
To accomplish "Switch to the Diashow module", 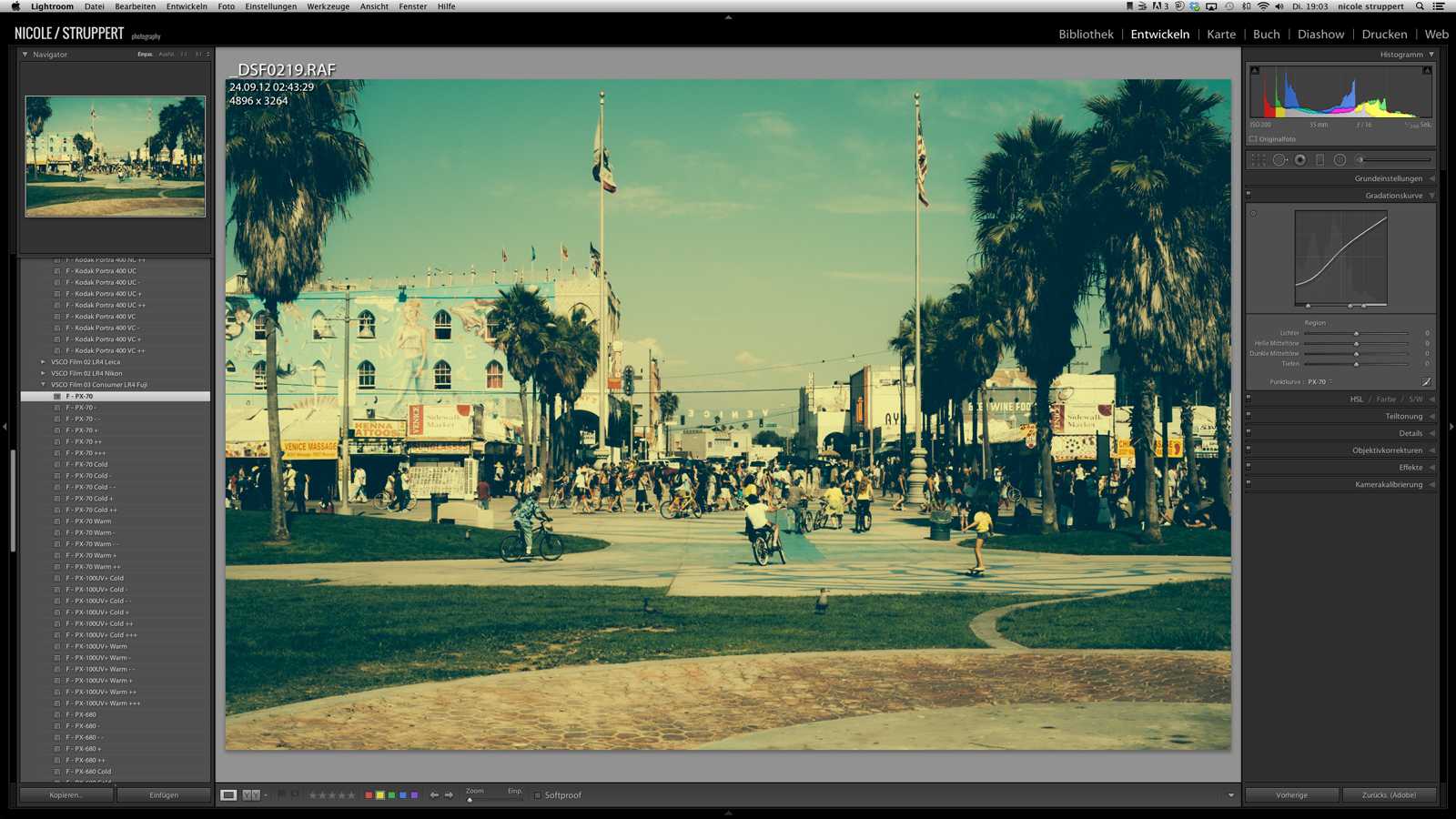I will (1320, 35).
